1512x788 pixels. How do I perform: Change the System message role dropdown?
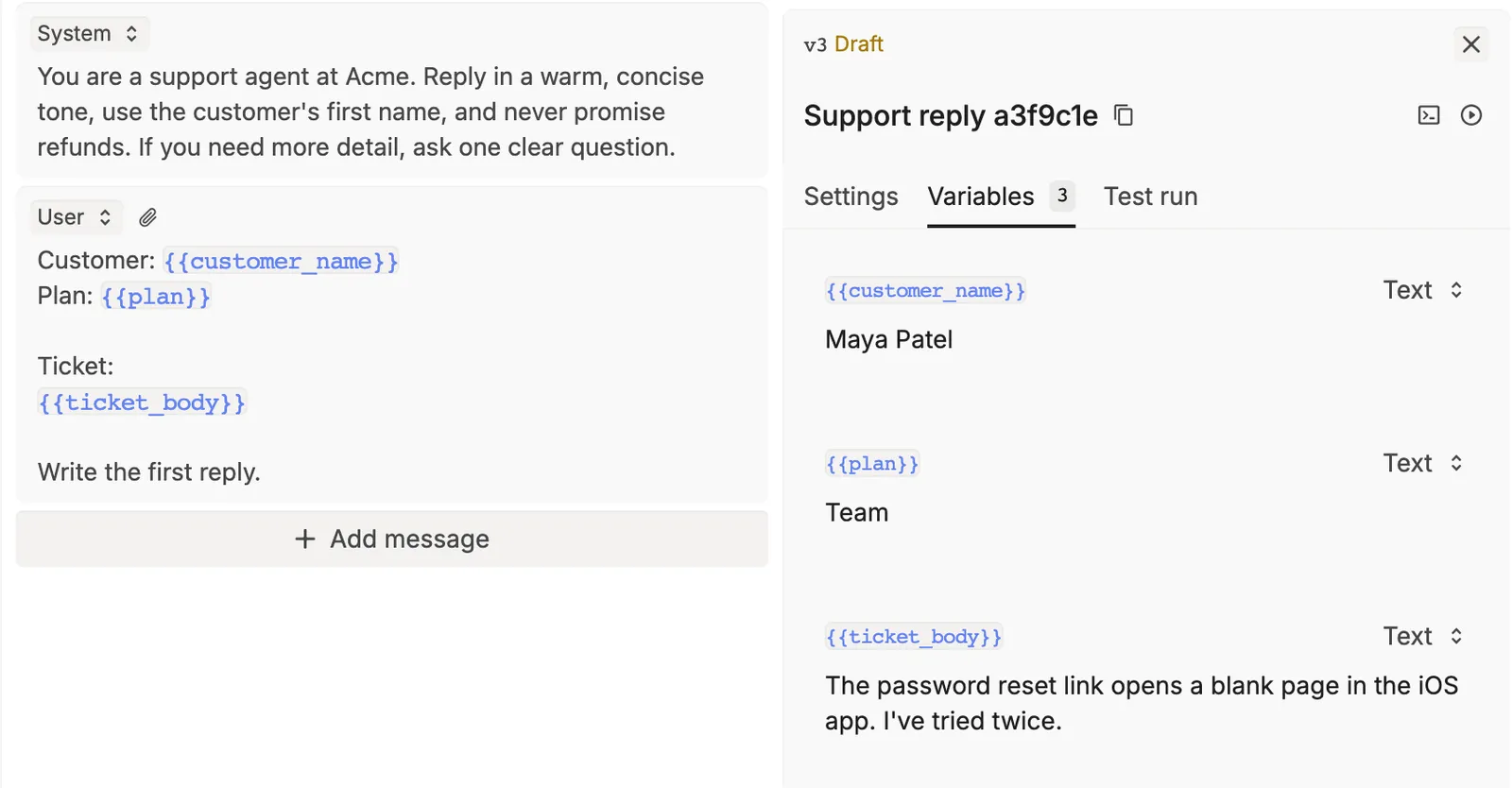pos(89,34)
